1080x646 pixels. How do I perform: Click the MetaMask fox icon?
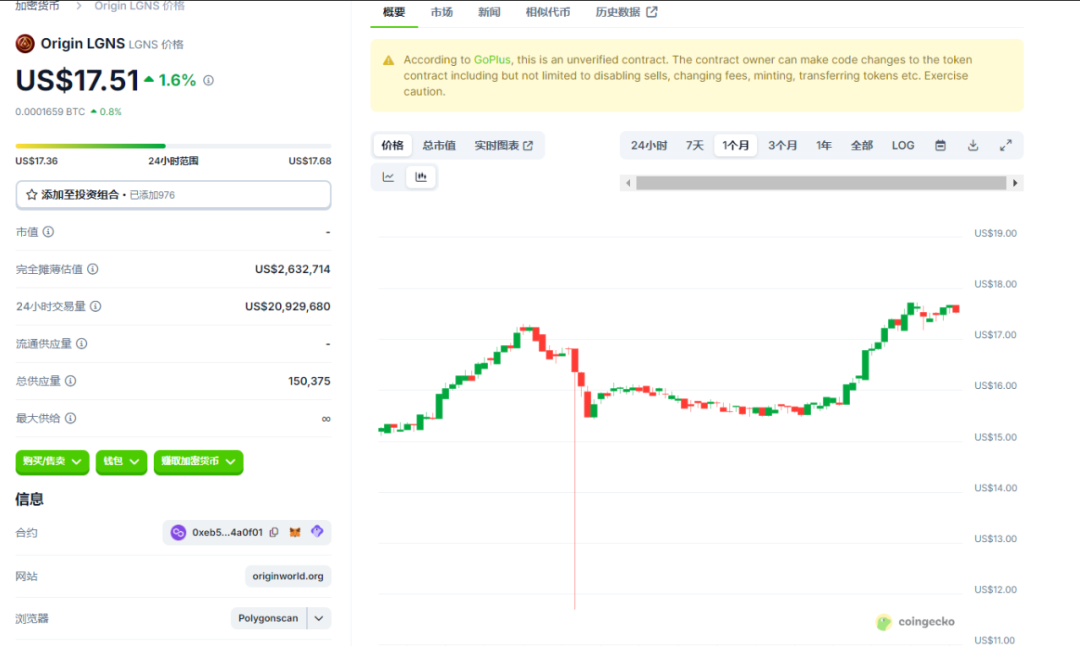point(295,533)
